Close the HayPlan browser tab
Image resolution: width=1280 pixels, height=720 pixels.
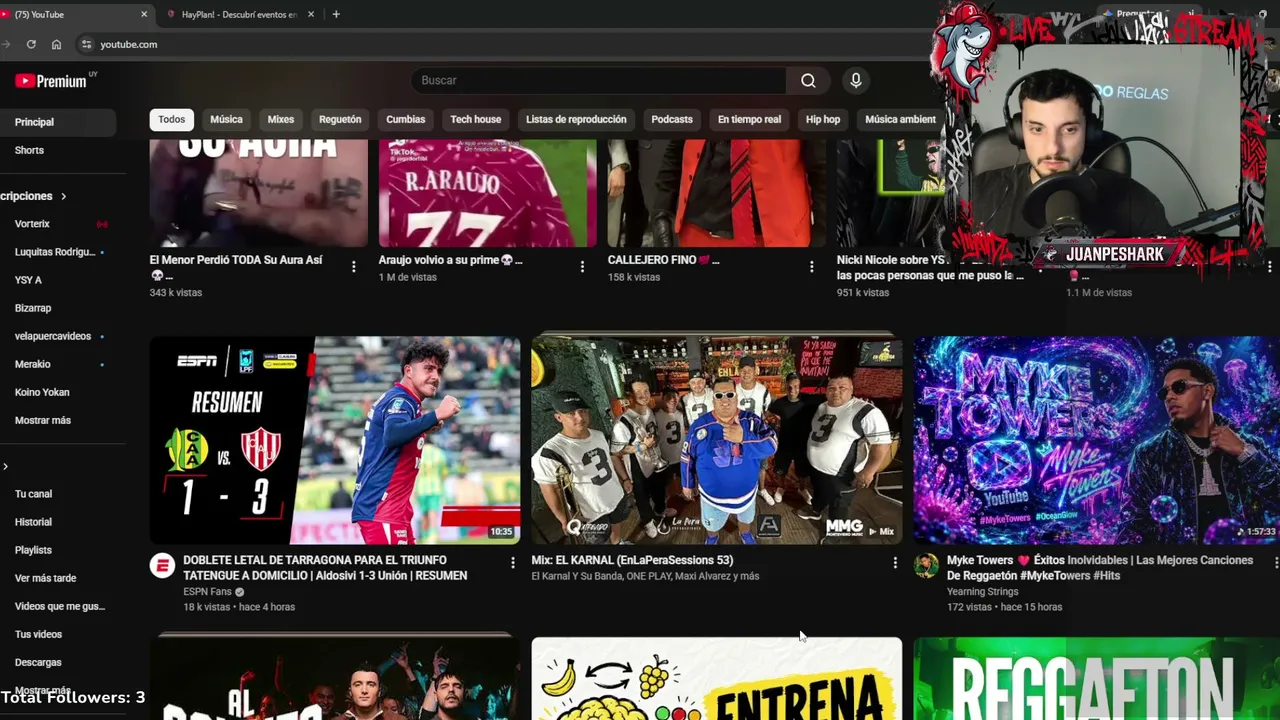point(311,14)
